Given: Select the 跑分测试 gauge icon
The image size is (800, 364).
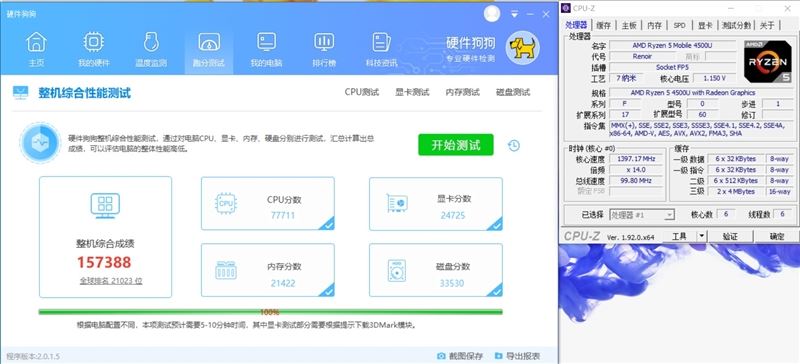Looking at the screenshot, I should [x=209, y=42].
